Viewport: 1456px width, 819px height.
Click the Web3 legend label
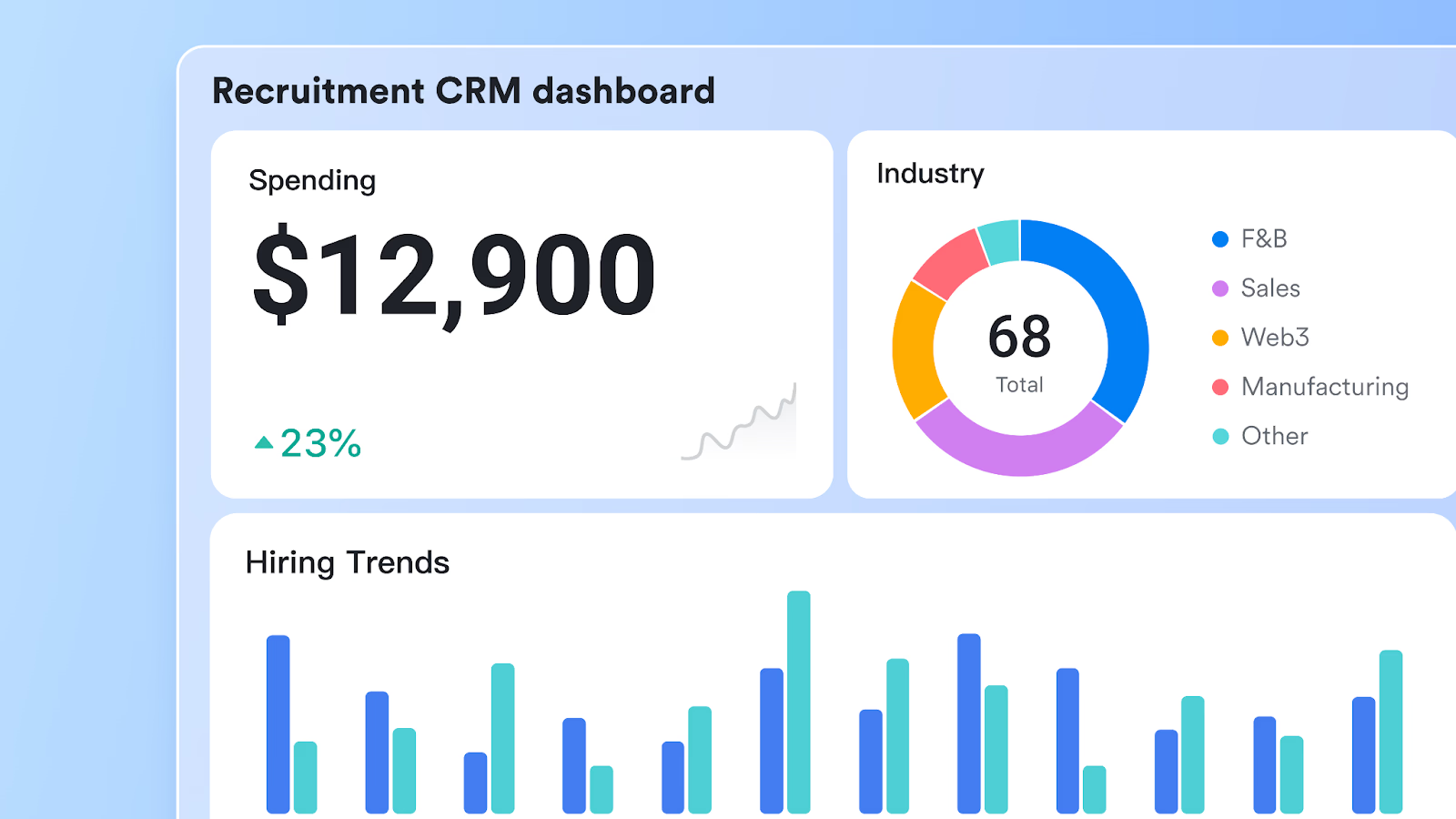(x=1275, y=337)
